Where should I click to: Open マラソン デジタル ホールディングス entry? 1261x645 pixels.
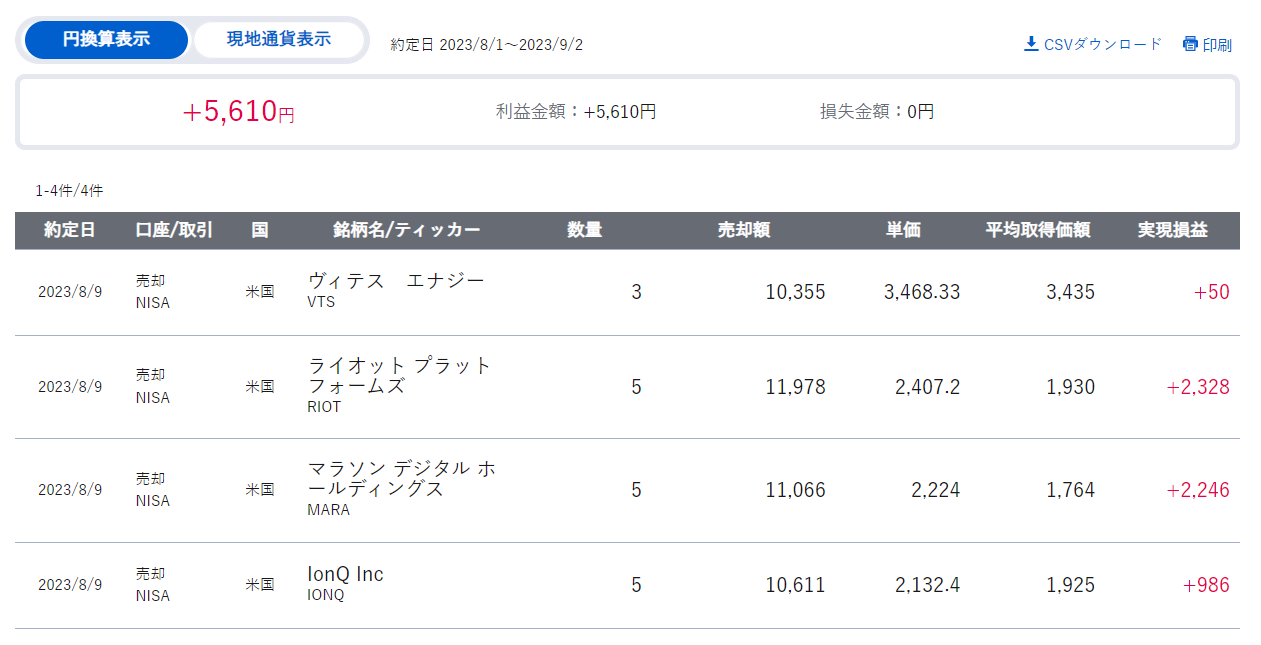(x=402, y=478)
